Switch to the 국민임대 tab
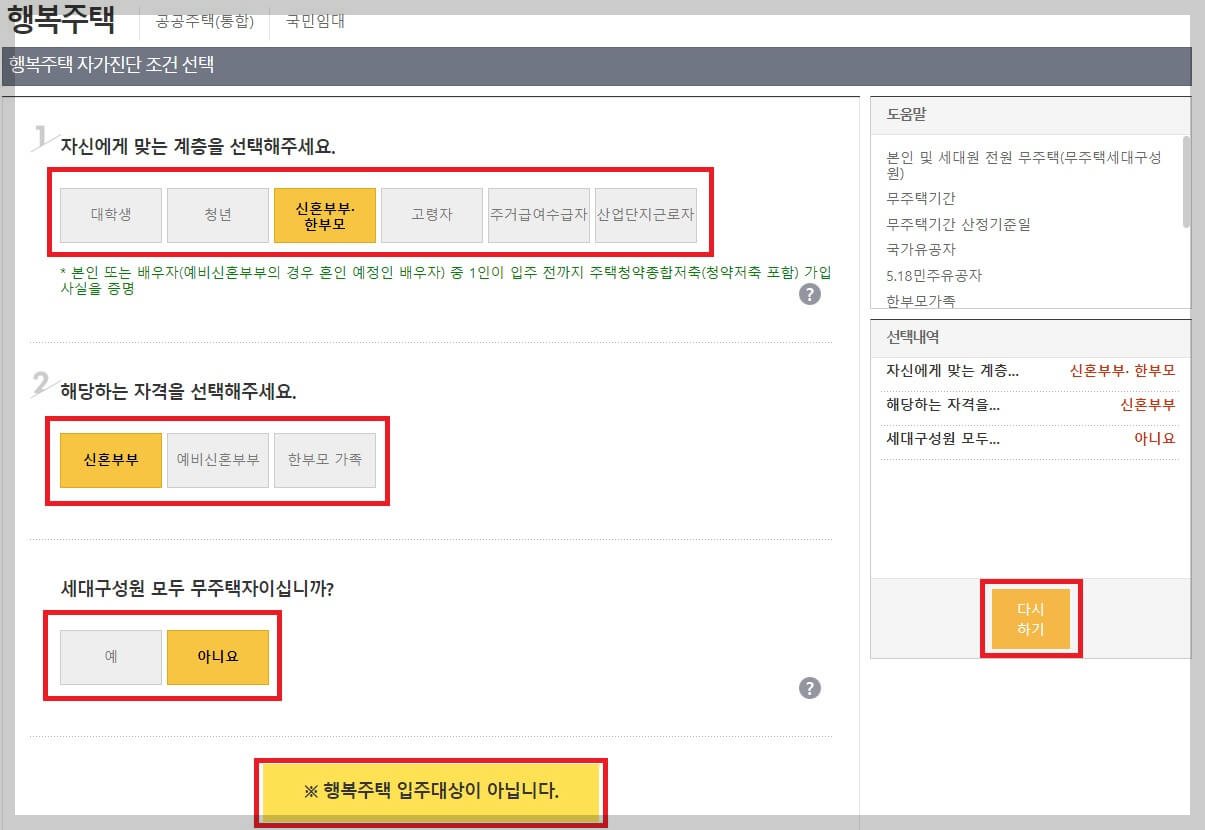Image resolution: width=1205 pixels, height=830 pixels. [x=316, y=21]
